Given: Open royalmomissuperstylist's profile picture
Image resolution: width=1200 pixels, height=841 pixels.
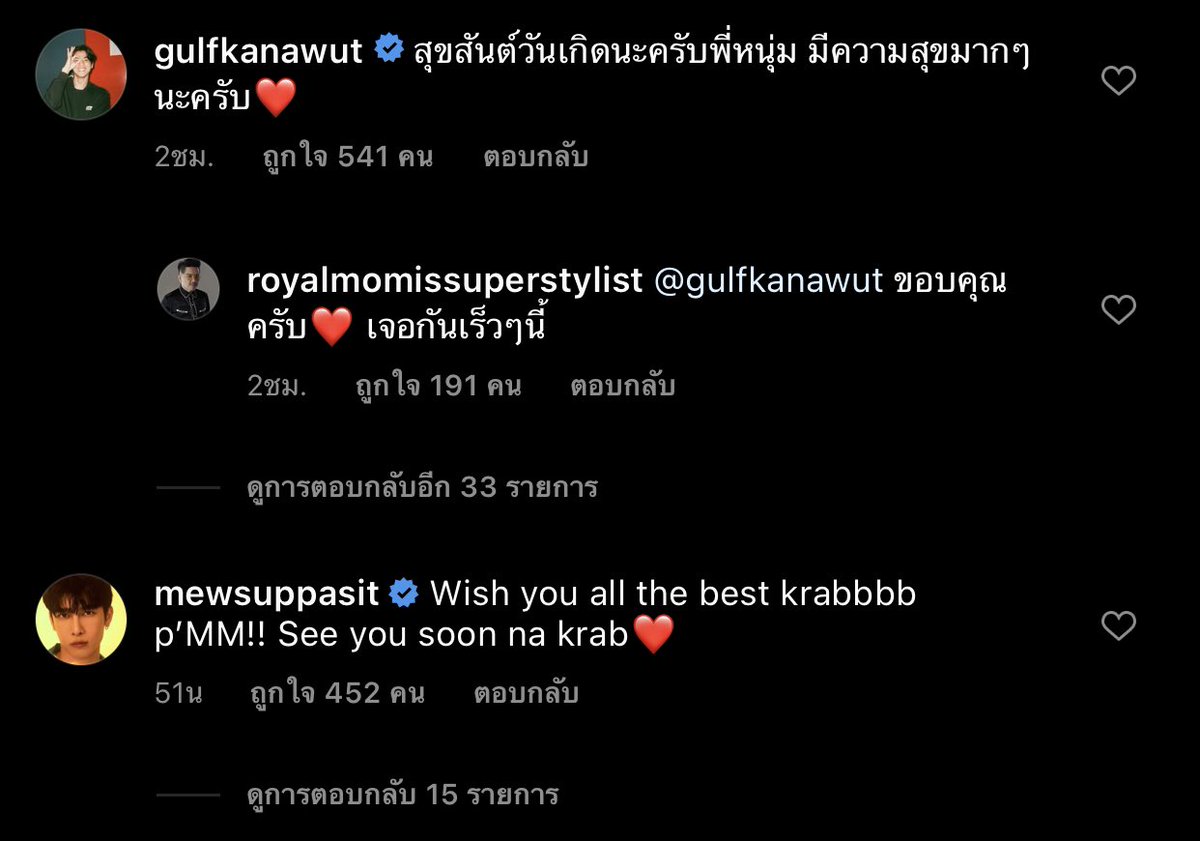Looking at the screenshot, I should pos(188,294).
